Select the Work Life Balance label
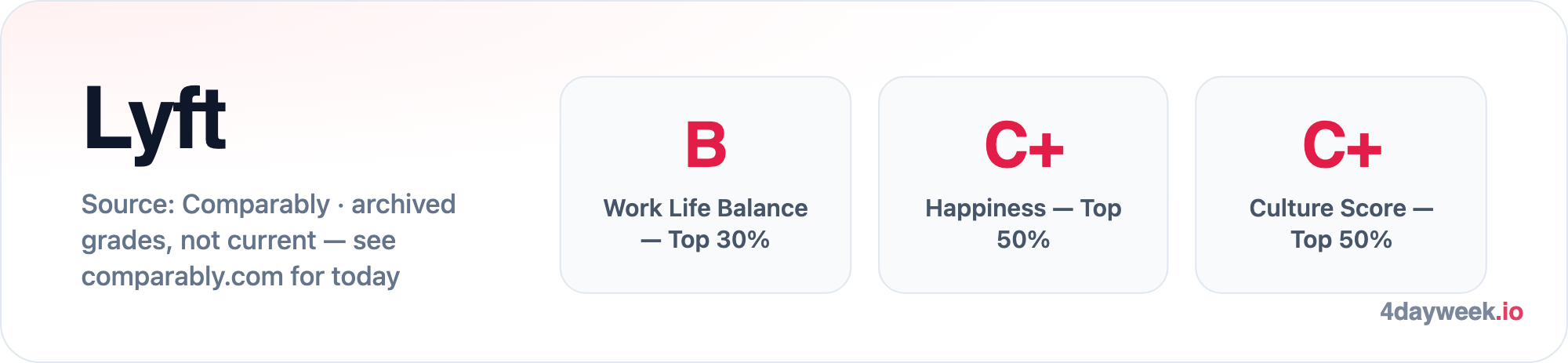The image size is (1568, 363). pos(706,208)
